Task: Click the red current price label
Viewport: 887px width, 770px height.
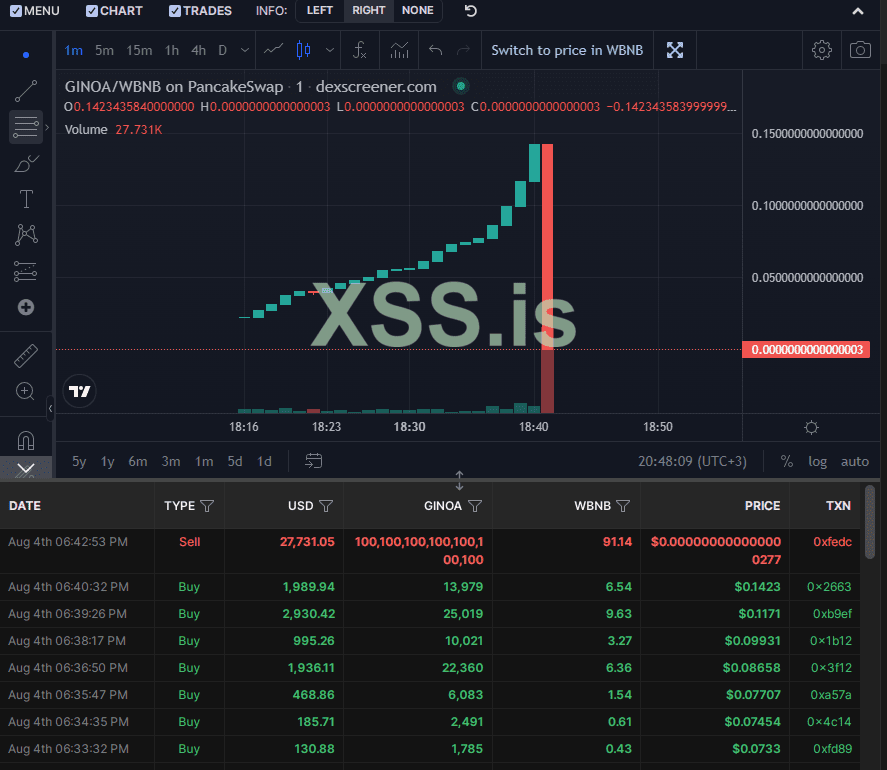Action: 806,349
